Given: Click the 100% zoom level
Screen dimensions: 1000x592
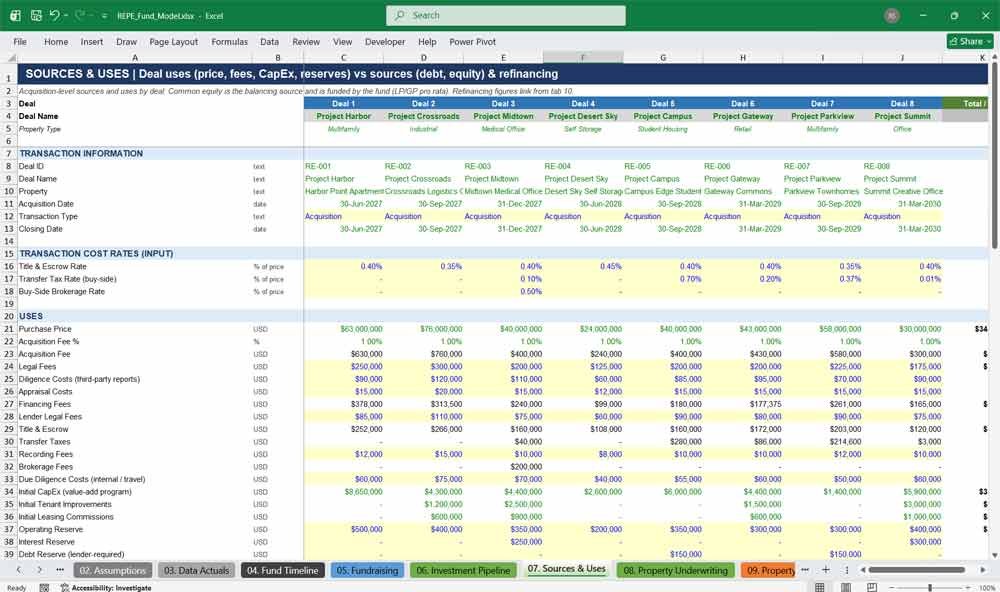Looking at the screenshot, I should pos(987,588).
